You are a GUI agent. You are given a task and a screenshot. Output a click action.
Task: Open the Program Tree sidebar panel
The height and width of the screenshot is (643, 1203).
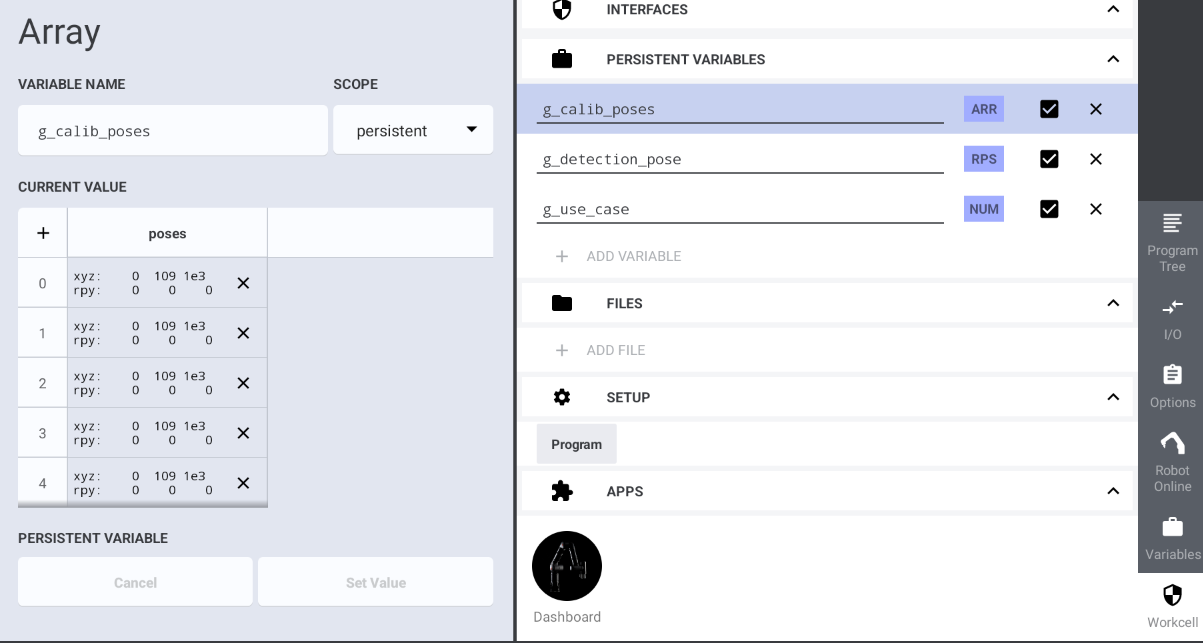click(1172, 241)
